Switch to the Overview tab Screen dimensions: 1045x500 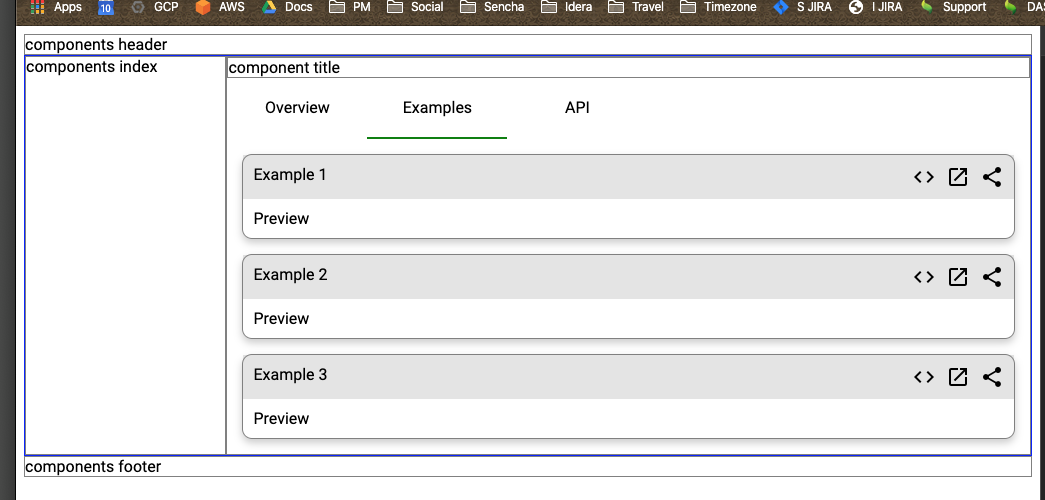point(297,108)
